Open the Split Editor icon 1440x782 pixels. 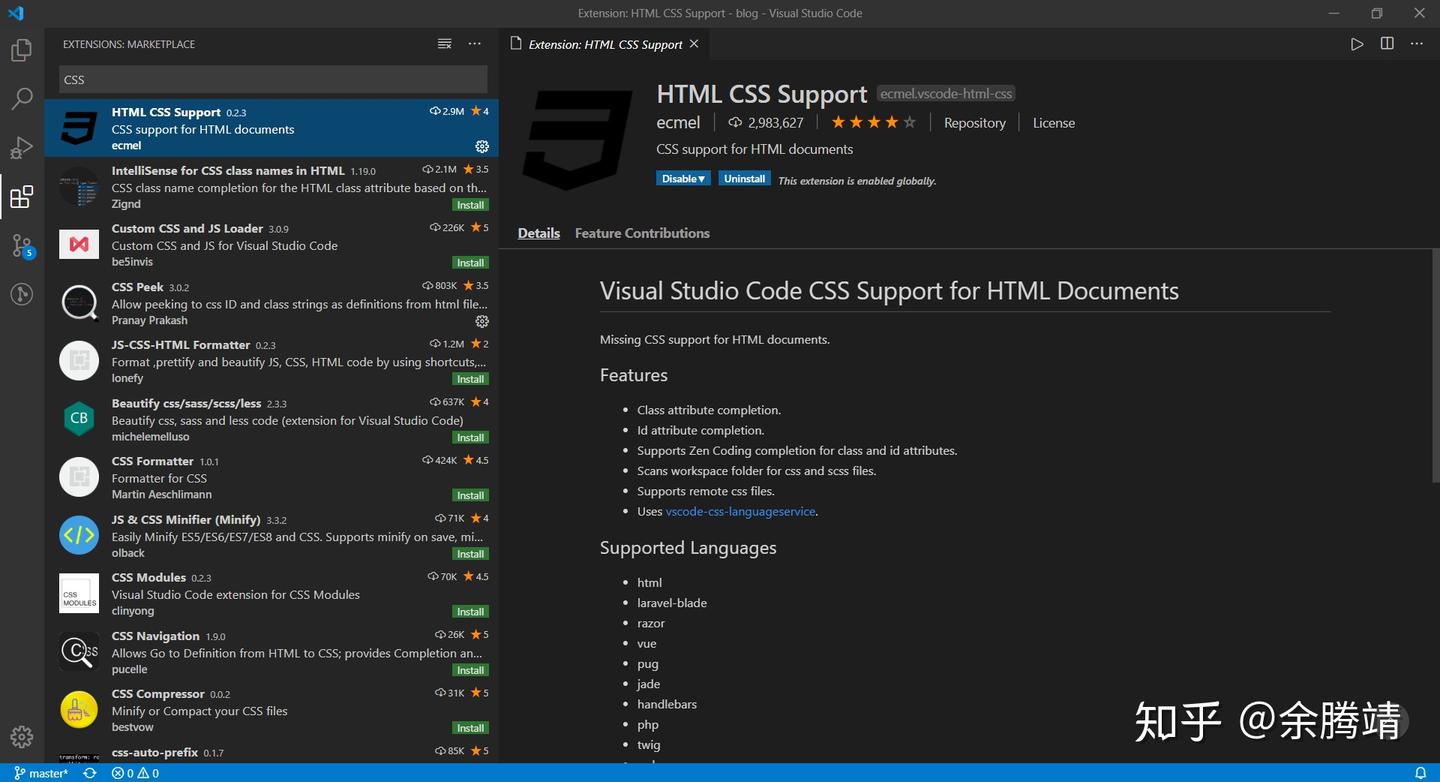[1386, 43]
